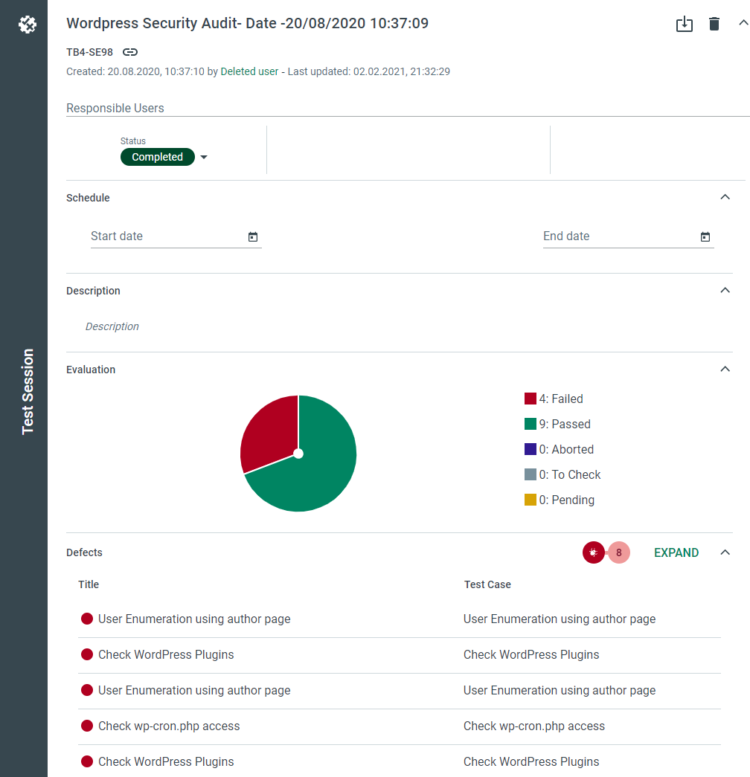Image resolution: width=750 pixels, height=777 pixels.
Task: Click the Passed legend green swatch
Action: click(x=530, y=424)
